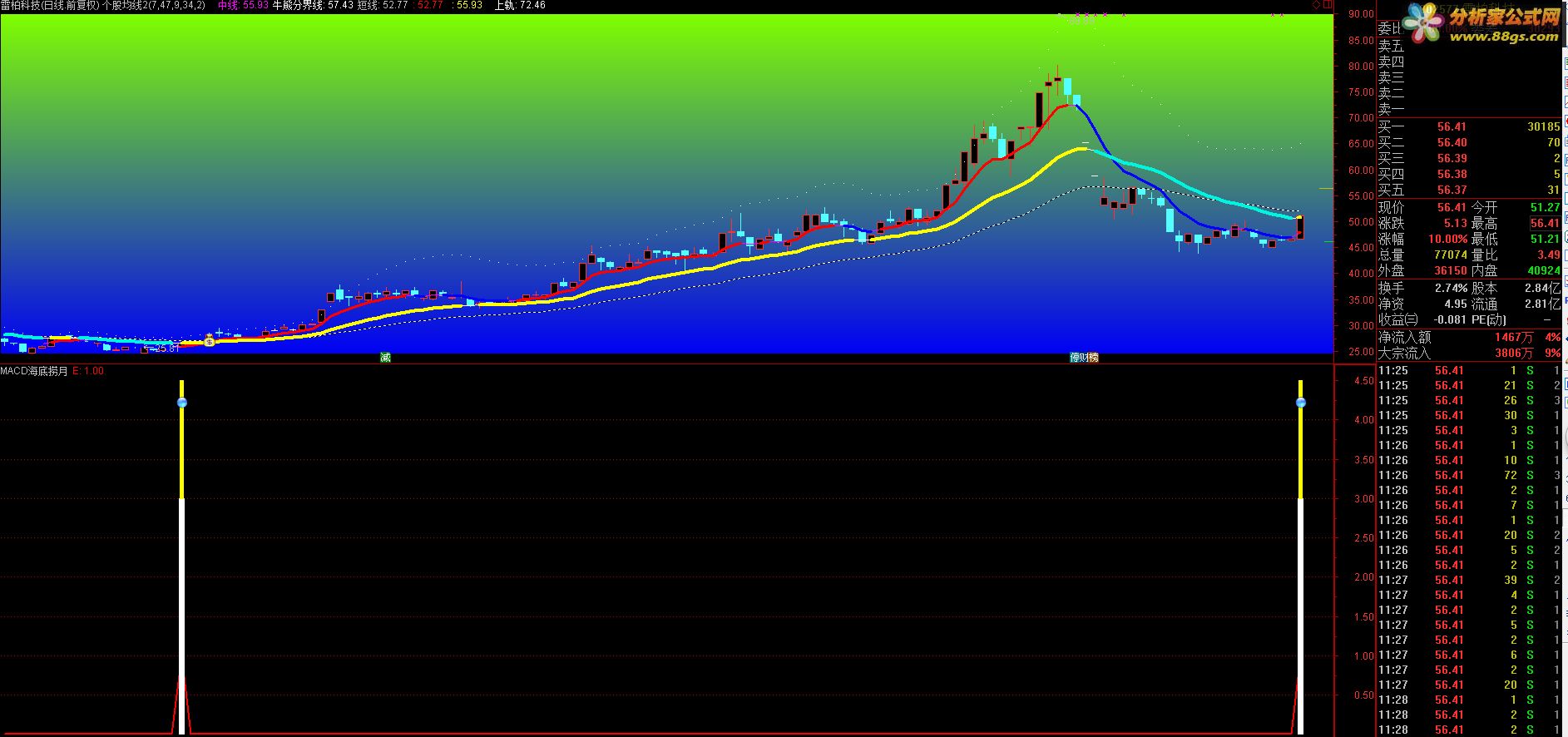Click the 买三 price 56.39
Image resolution: width=1568 pixels, height=737 pixels.
point(1452,159)
